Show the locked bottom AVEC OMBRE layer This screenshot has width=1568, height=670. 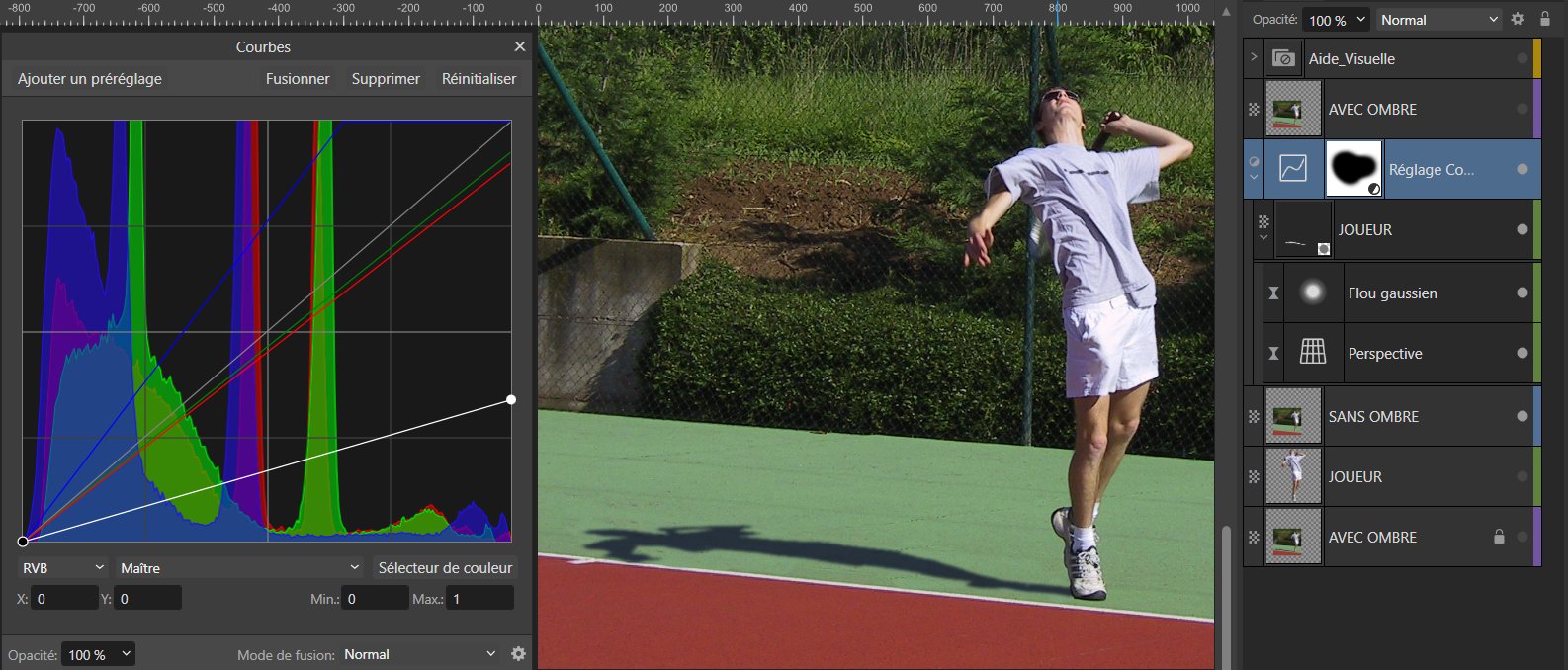1523,537
